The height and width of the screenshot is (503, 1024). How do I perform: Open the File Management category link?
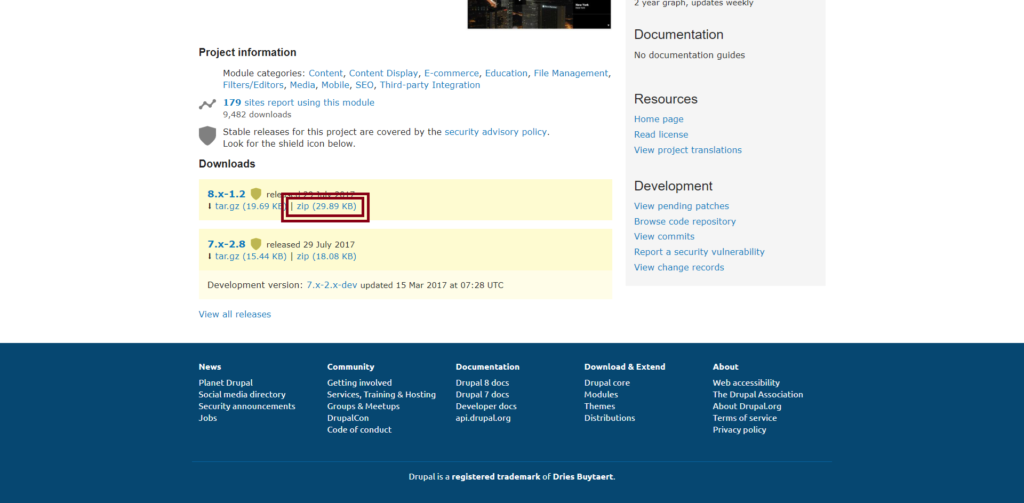(x=571, y=73)
